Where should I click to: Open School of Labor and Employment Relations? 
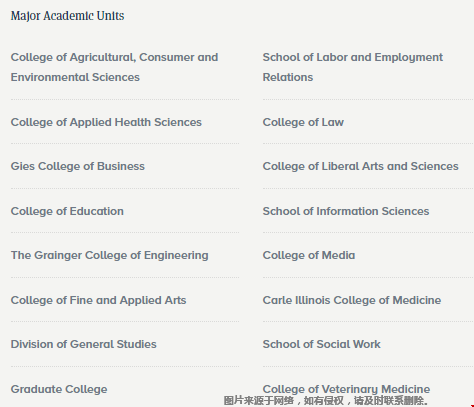point(353,67)
